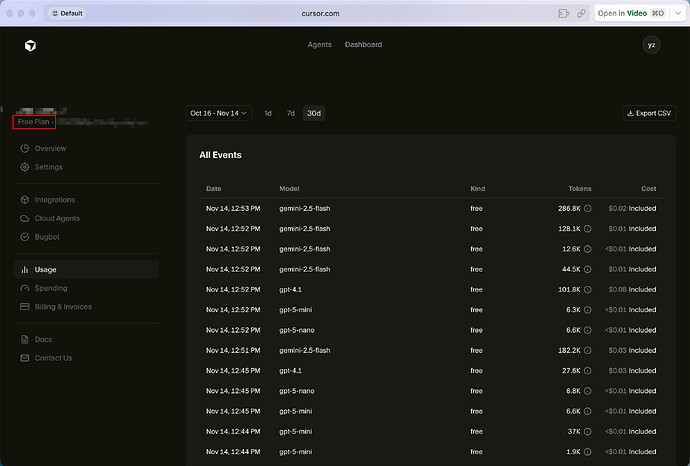Open Billing & Invoices
The width and height of the screenshot is (690, 466).
(x=86, y=307)
